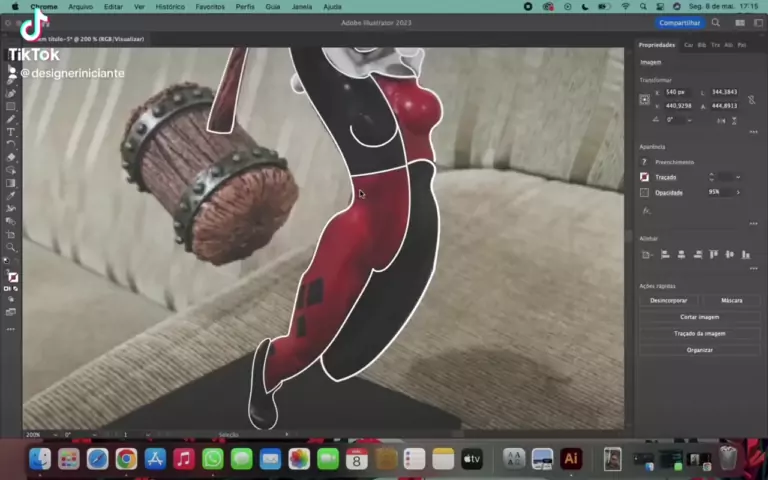Align objects to vertical top
Viewport: 768px width, 480px height.
pos(714,254)
